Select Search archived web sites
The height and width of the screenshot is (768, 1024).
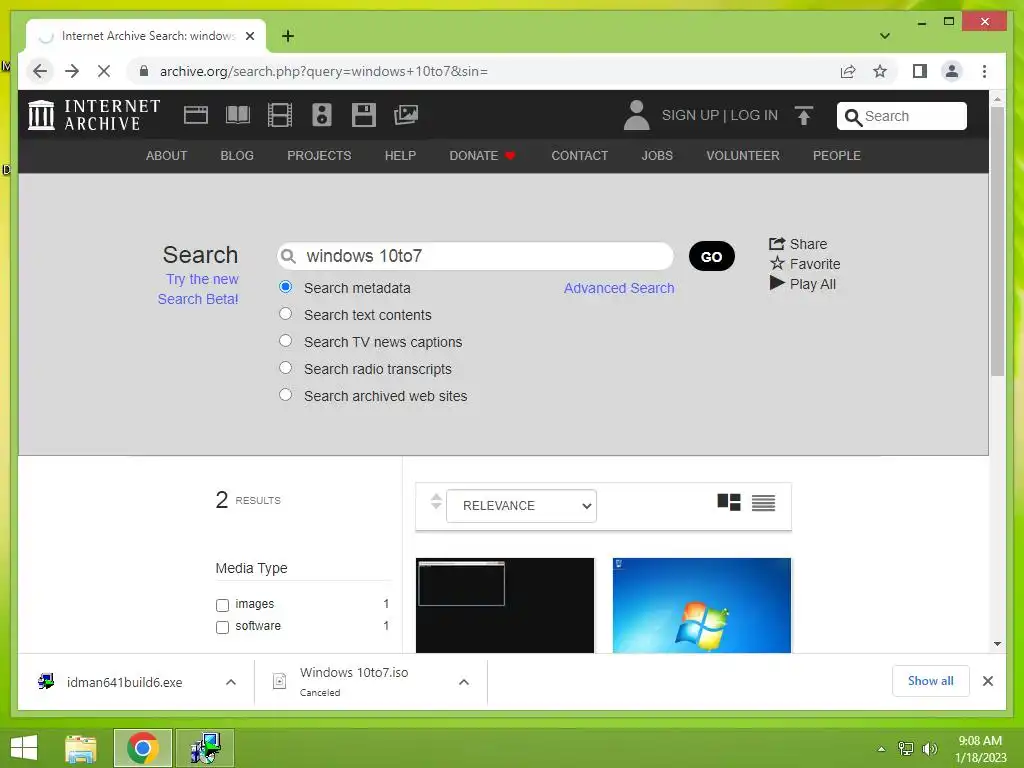tap(285, 394)
